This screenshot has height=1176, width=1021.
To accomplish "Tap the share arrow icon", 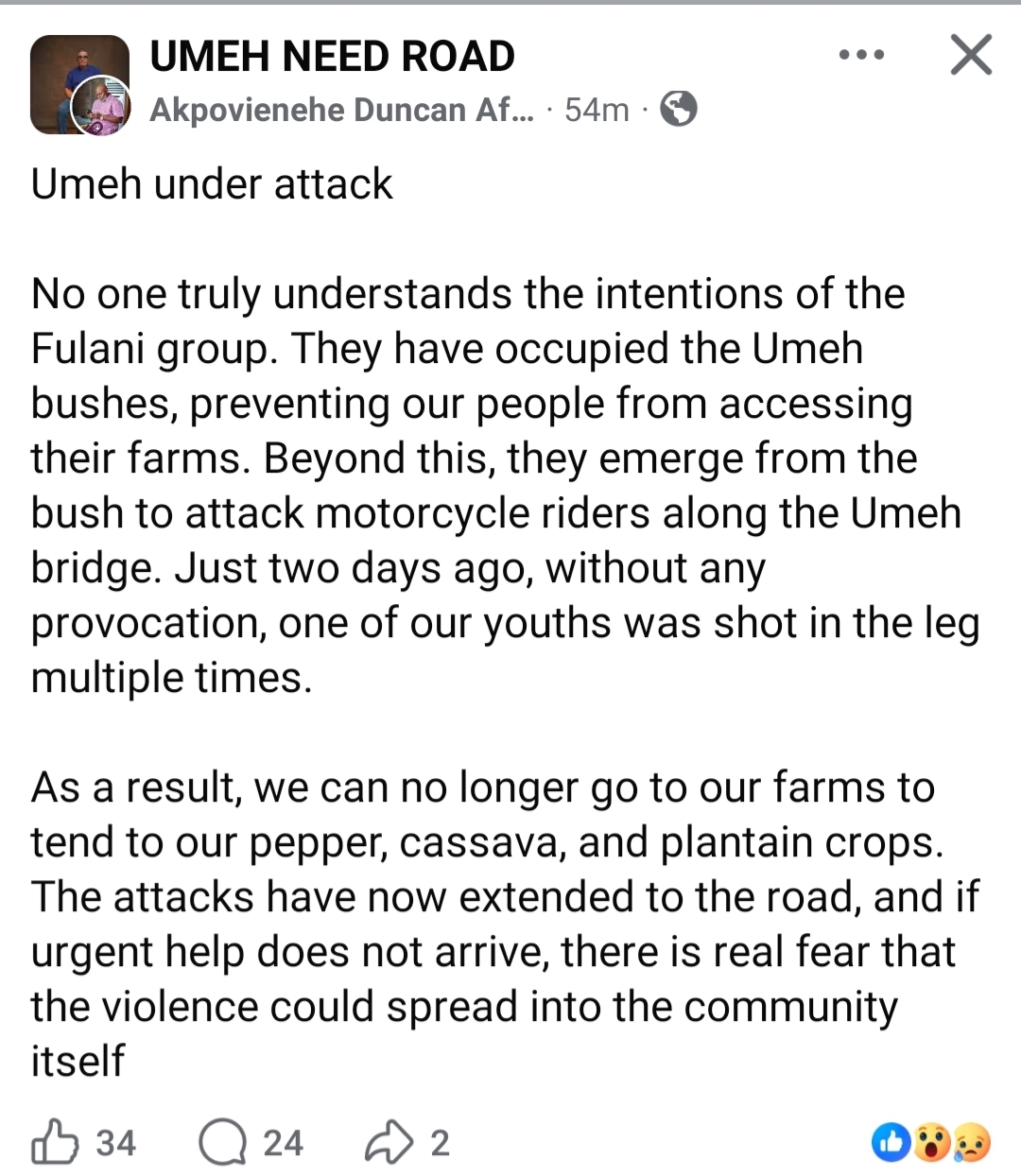I will click(389, 1142).
